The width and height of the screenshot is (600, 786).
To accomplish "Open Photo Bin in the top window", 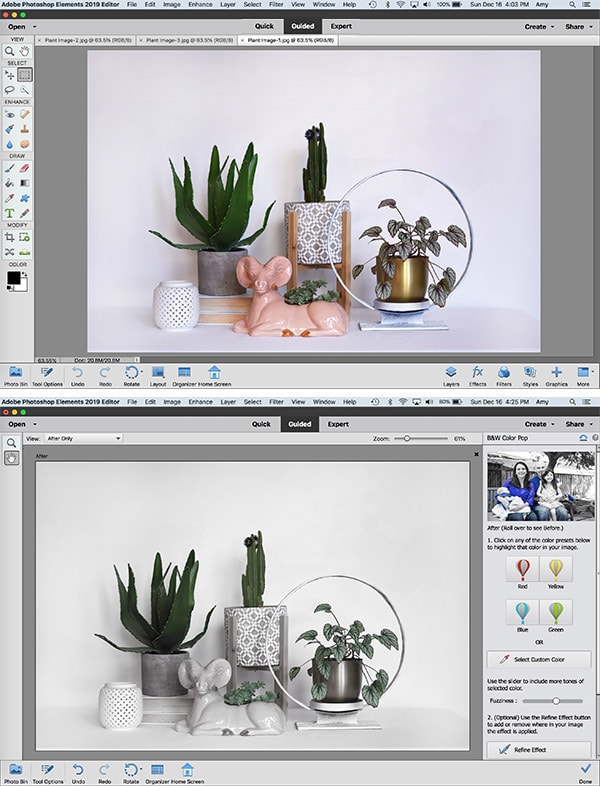I will click(x=16, y=375).
